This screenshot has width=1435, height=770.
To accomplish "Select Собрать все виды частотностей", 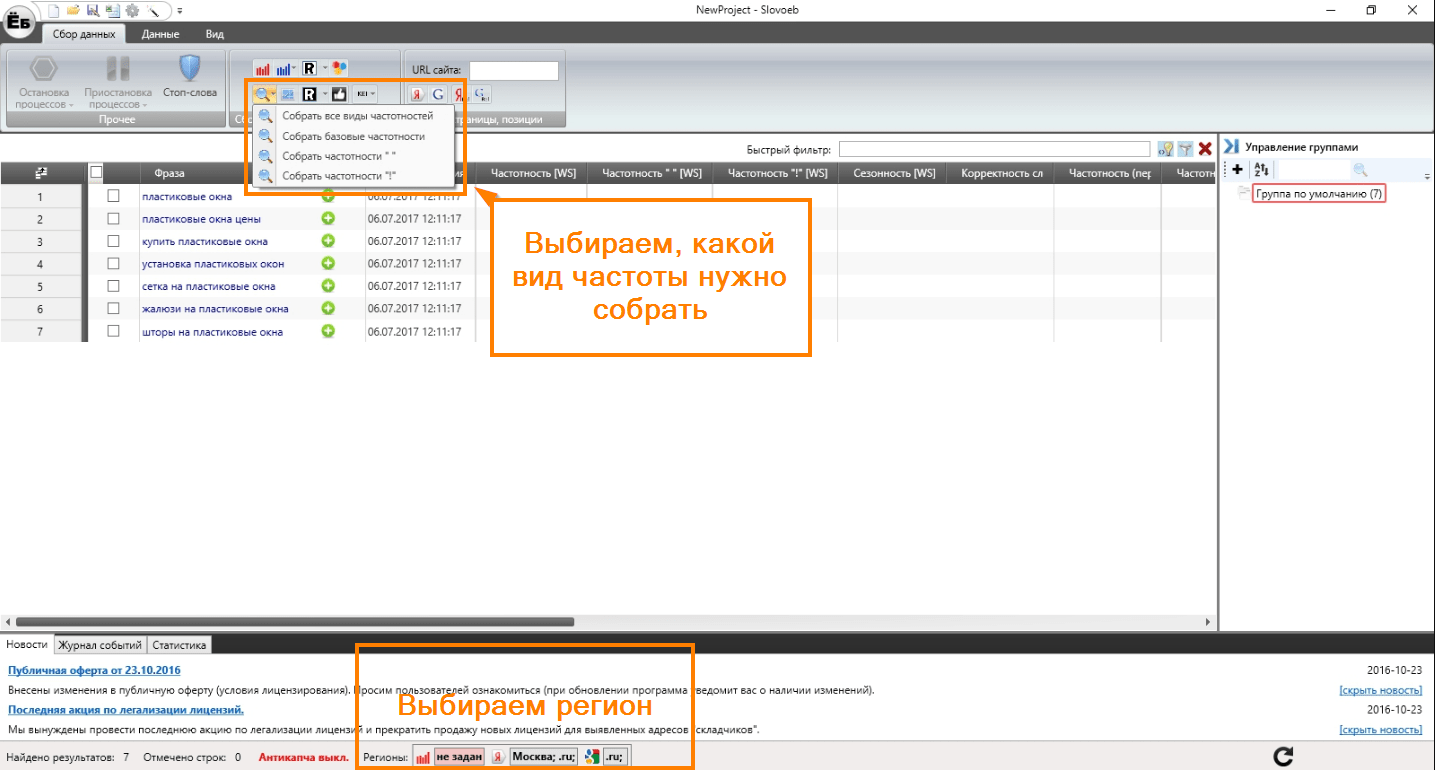I will 354,116.
